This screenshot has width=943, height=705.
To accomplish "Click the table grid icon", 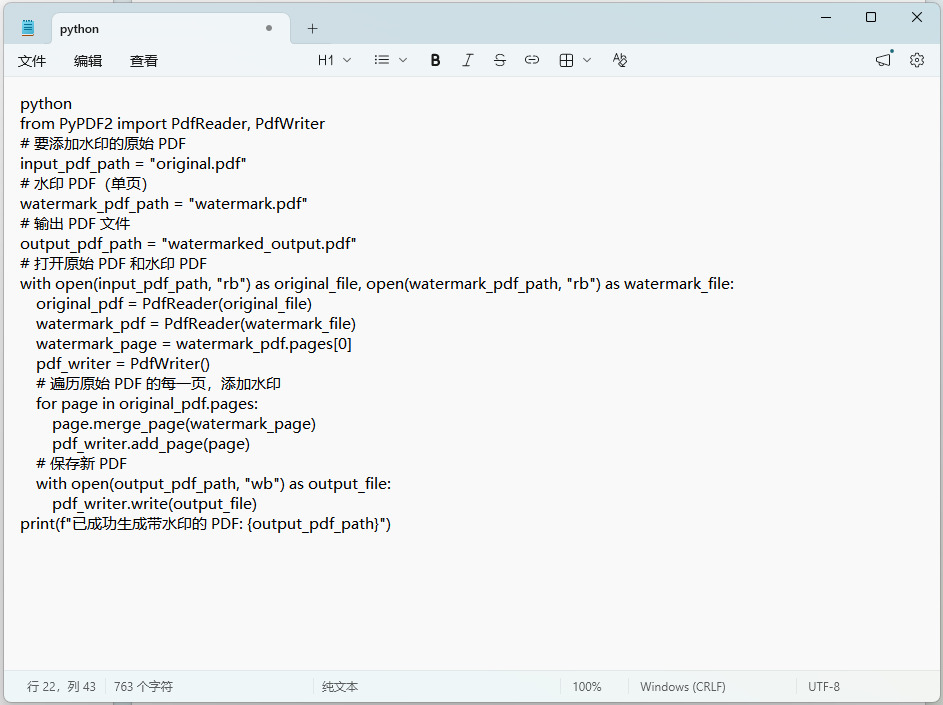I will click(566, 60).
